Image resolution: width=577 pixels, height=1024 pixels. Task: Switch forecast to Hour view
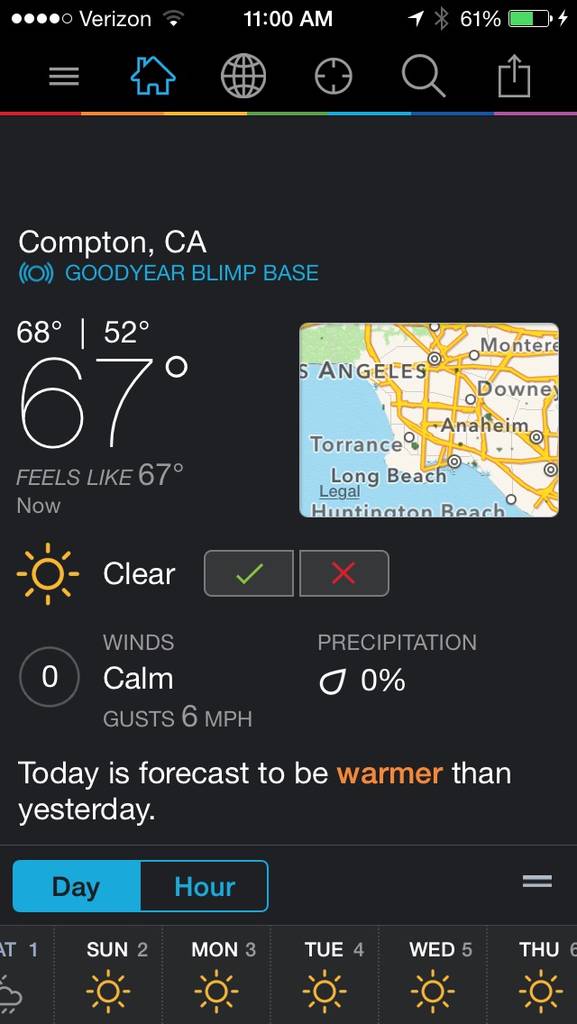[204, 886]
